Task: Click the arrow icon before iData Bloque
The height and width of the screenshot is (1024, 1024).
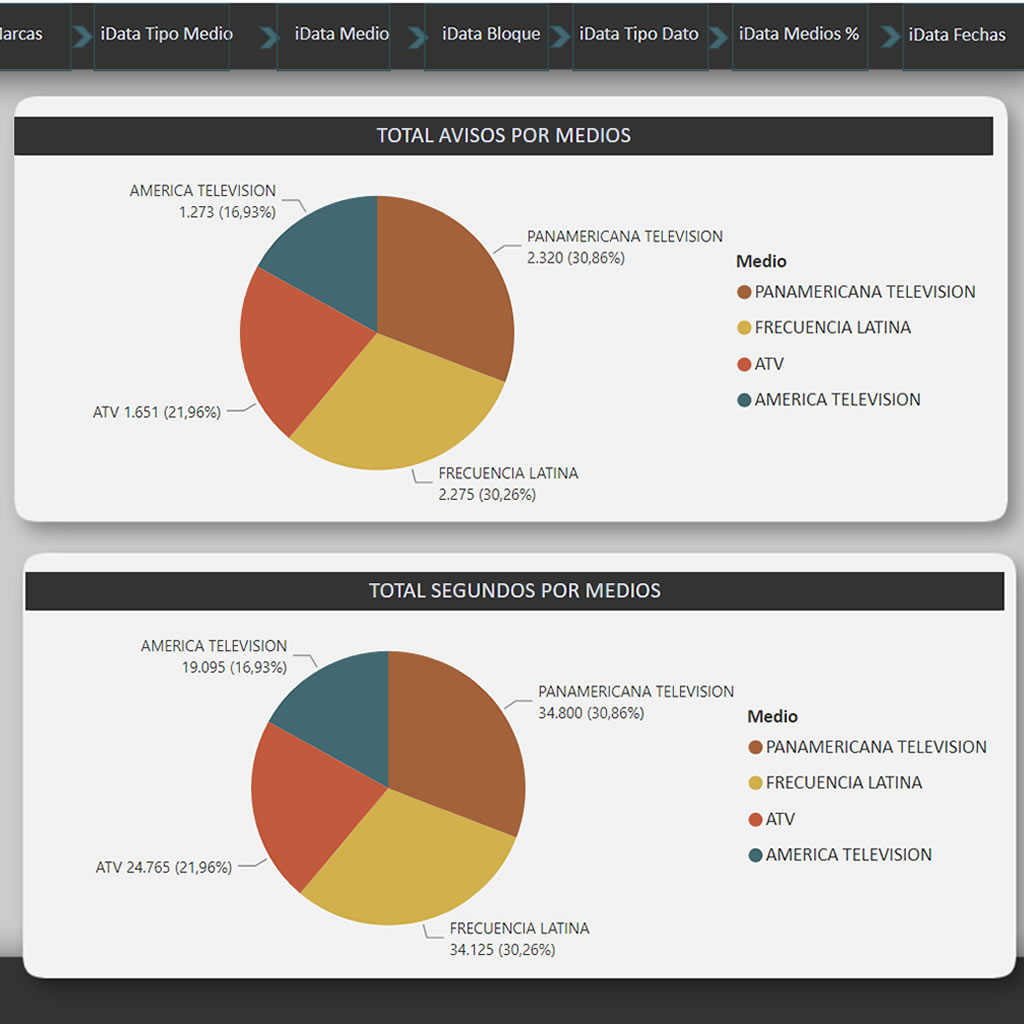Action: [x=417, y=37]
